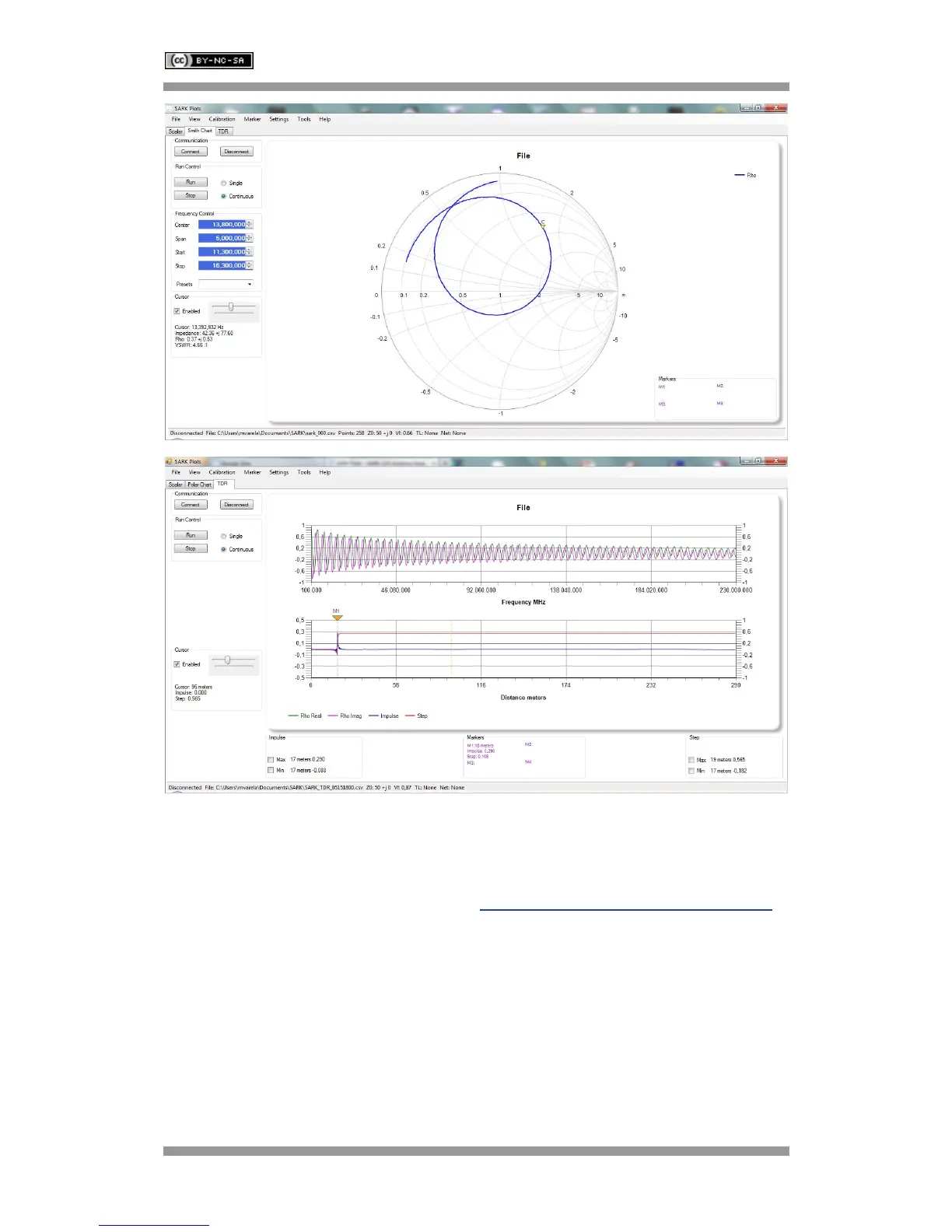
Task: Open the Calibration menu in the Smith Chart window
Action: [x=222, y=119]
